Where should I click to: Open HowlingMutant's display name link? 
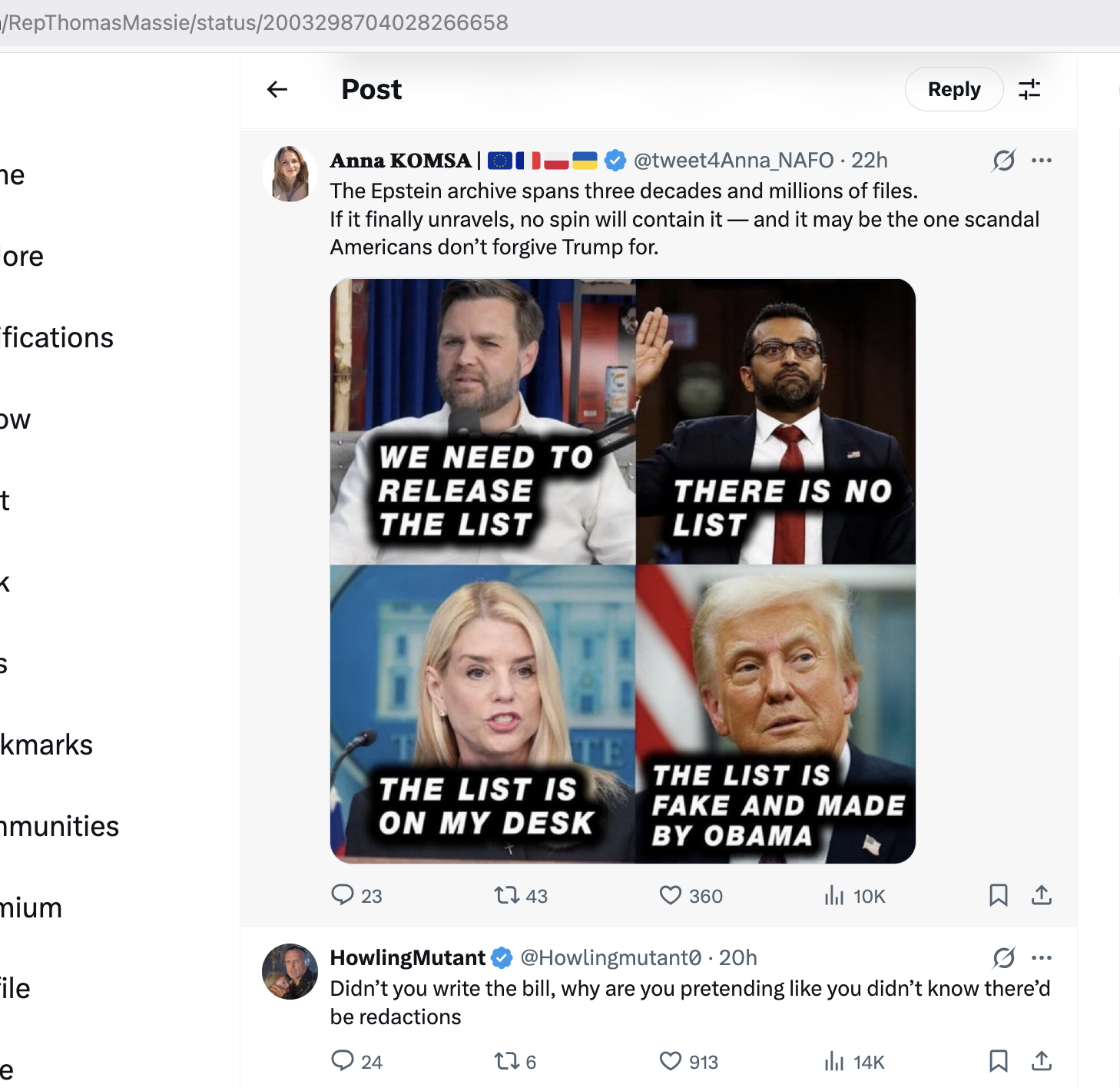[408, 957]
